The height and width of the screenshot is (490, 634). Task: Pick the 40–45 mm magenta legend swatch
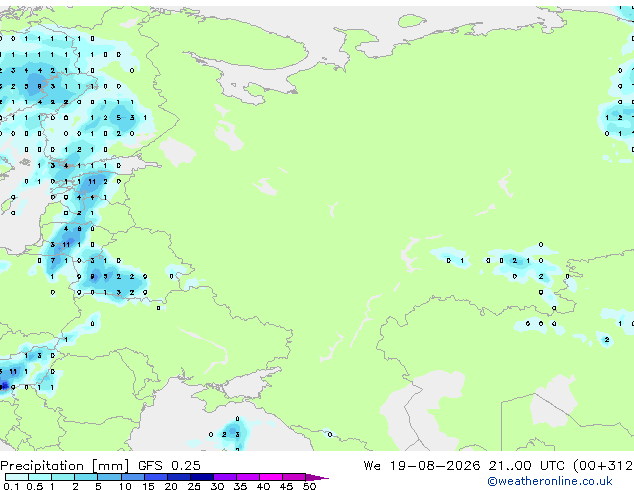pos(270,477)
